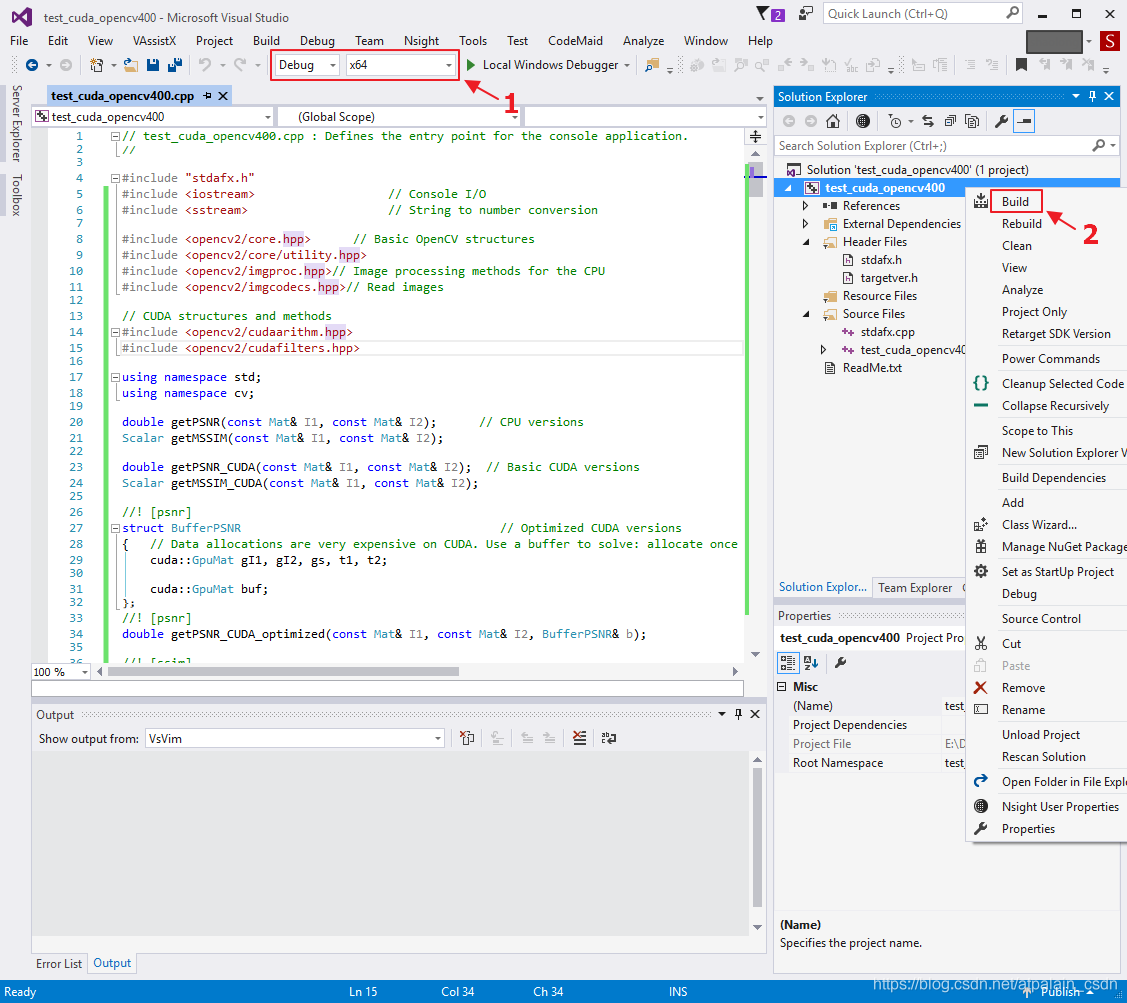Screen dimensions: 1127x1003
Task: Switch to the Error List tab
Action: (x=59, y=963)
